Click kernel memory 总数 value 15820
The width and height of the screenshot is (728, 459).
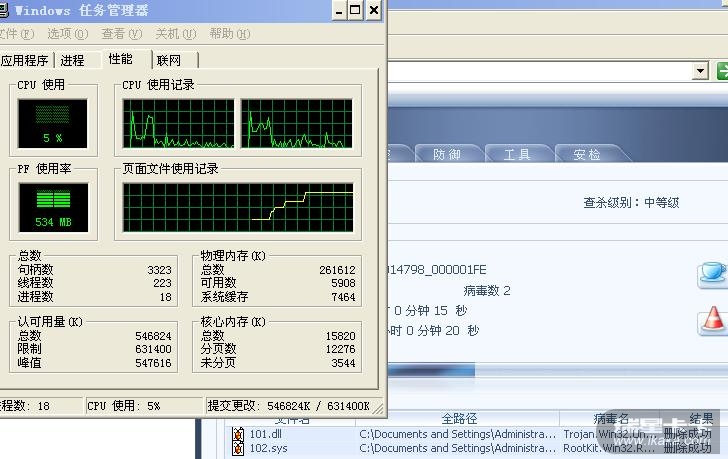(340, 336)
